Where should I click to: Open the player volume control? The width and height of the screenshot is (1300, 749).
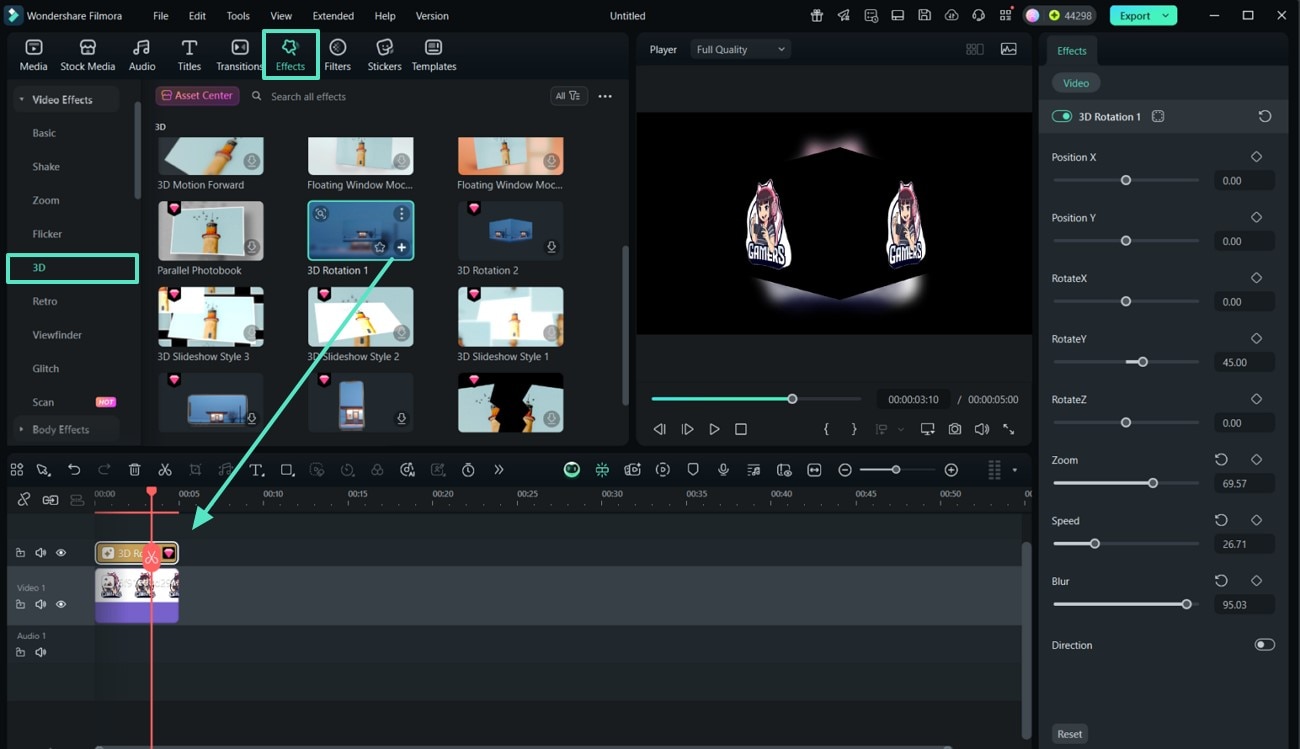point(982,429)
